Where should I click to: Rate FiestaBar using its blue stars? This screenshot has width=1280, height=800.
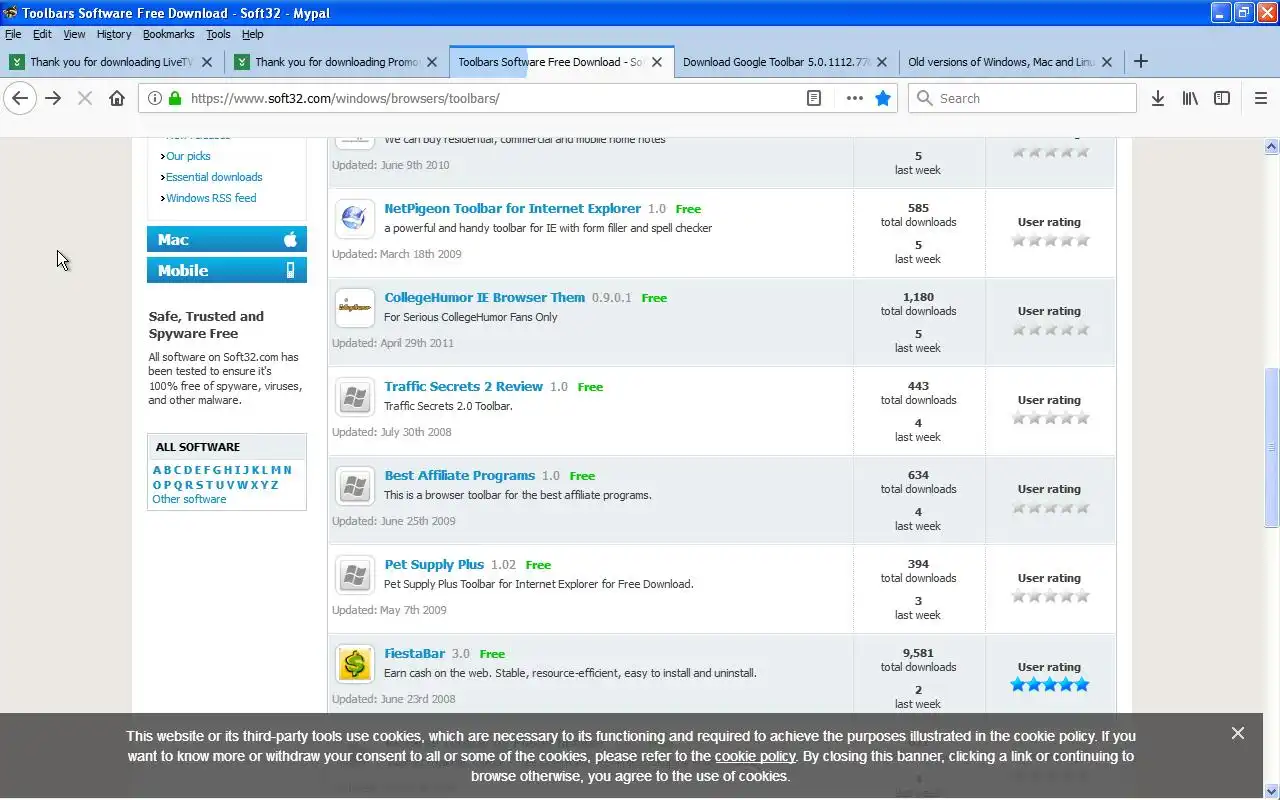coord(1049,685)
